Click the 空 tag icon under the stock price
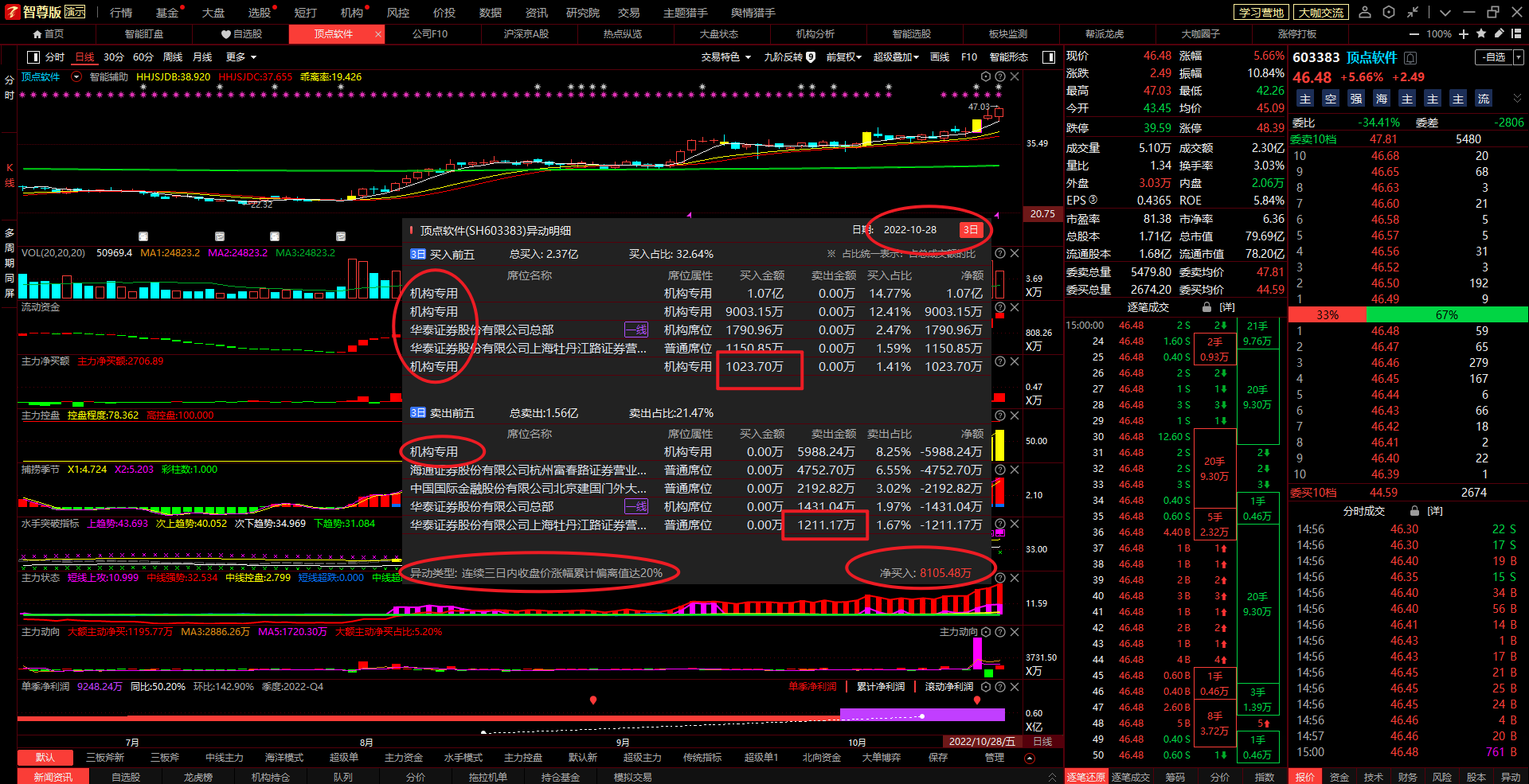This screenshot has height=784, width=1529. coord(1331,99)
